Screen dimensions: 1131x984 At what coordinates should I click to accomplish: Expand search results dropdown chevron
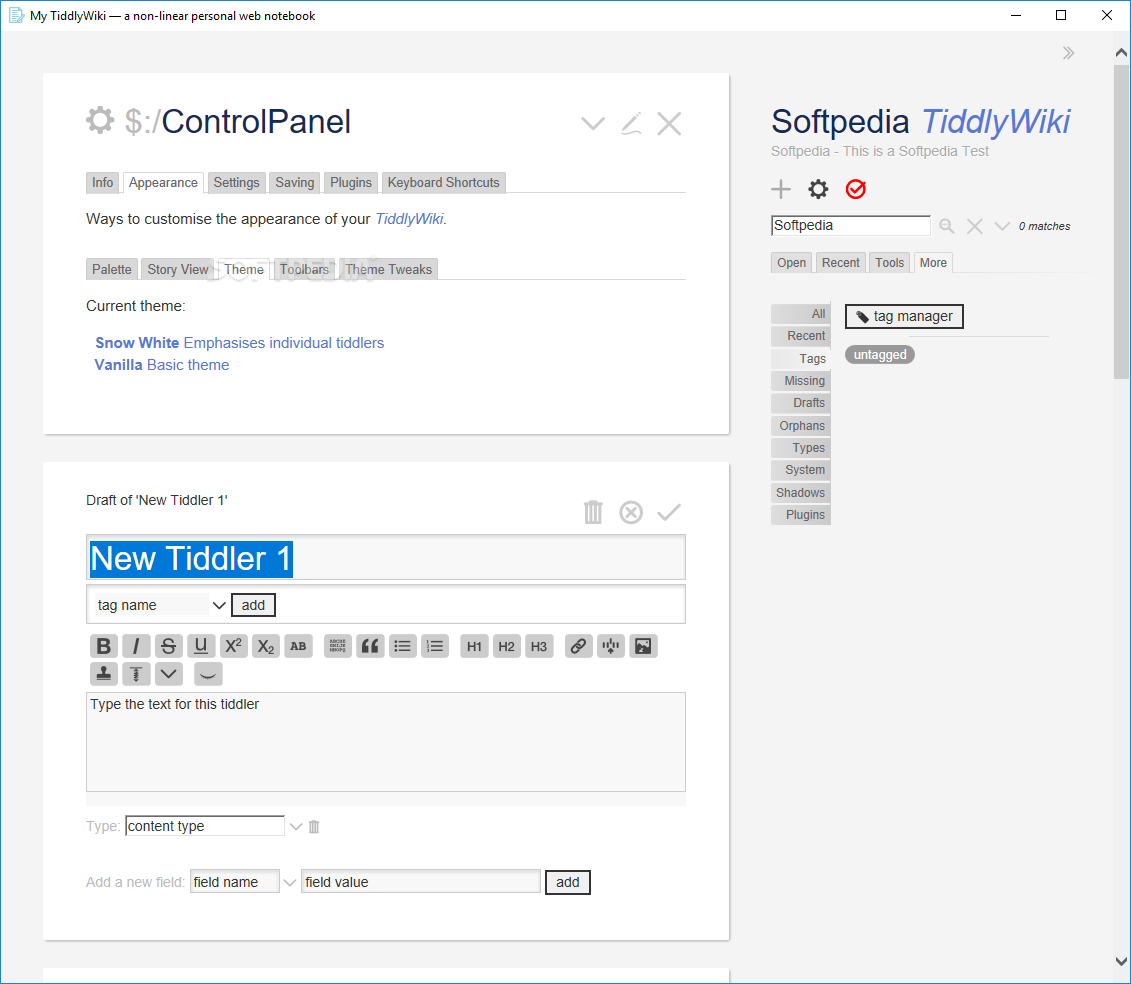click(x=1002, y=227)
